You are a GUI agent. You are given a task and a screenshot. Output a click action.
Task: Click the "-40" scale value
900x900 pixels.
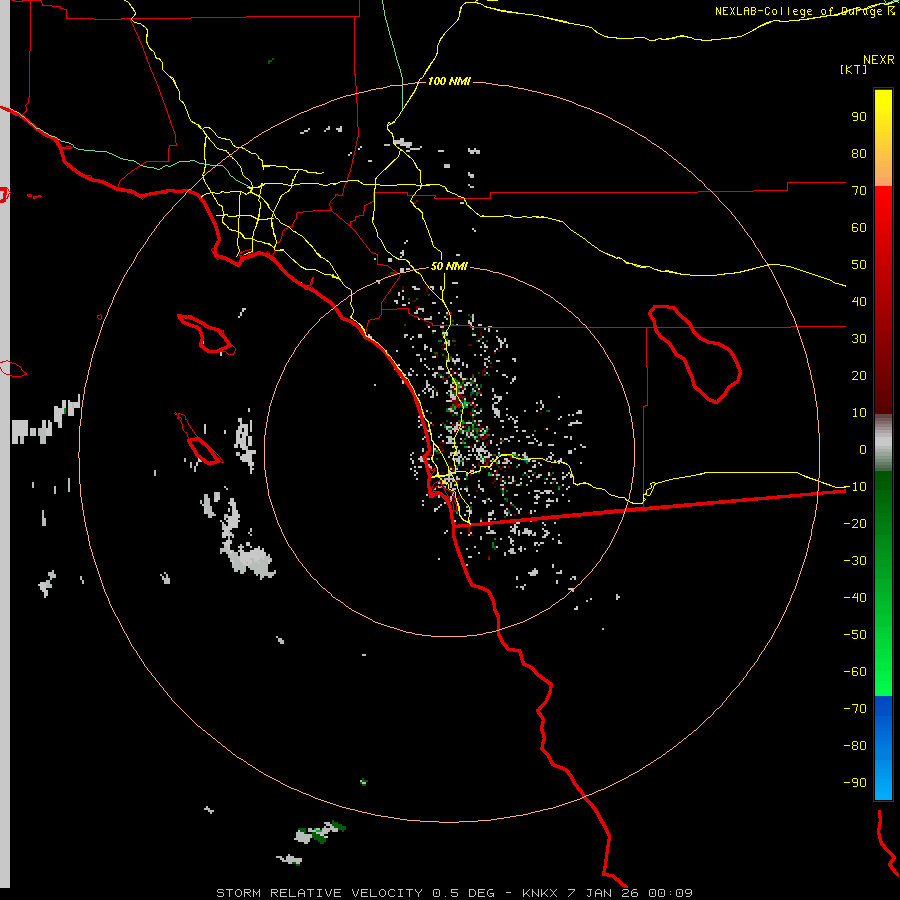click(x=855, y=598)
